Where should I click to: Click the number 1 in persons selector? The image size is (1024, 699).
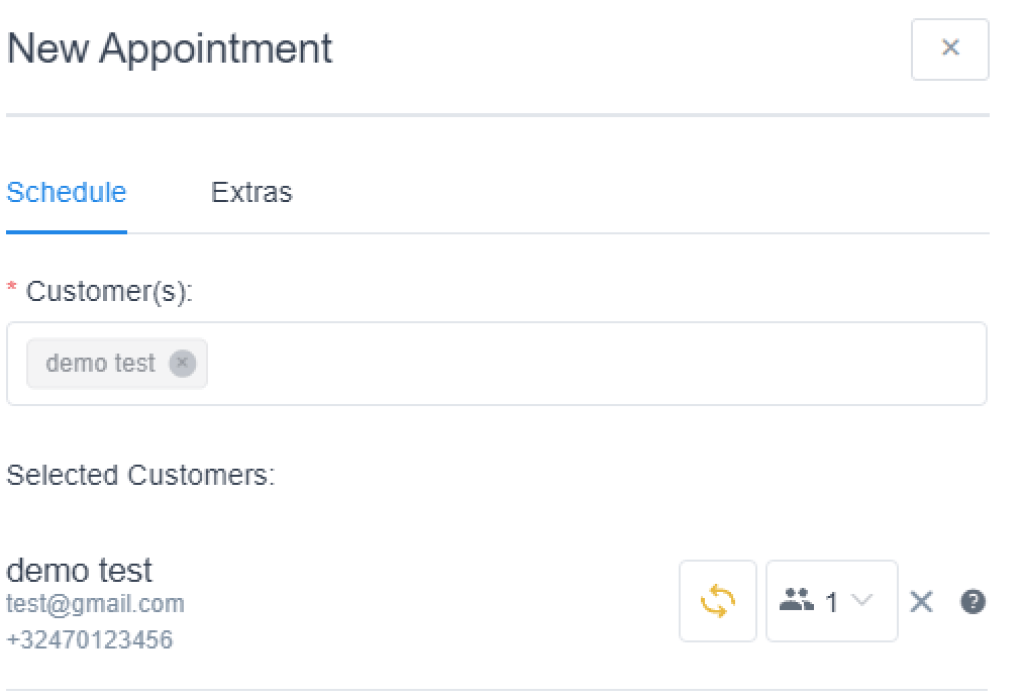(832, 602)
